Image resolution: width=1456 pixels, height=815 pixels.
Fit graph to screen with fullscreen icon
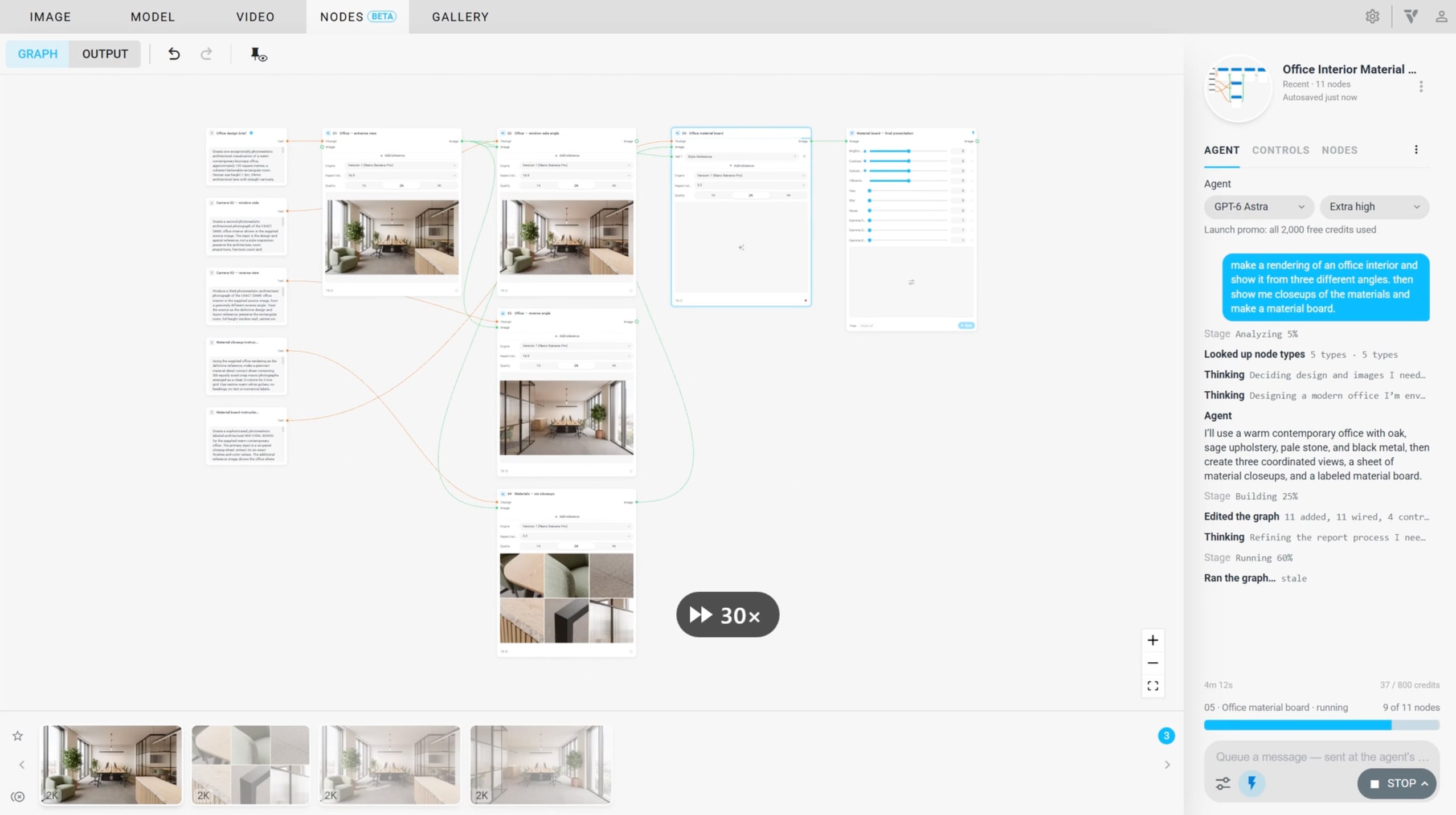point(1152,686)
